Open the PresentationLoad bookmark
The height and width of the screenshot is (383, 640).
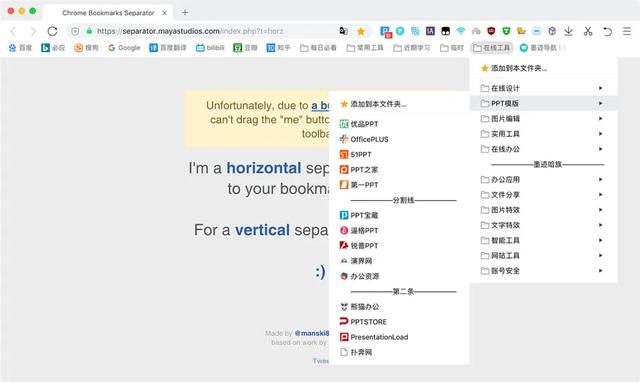(399, 337)
